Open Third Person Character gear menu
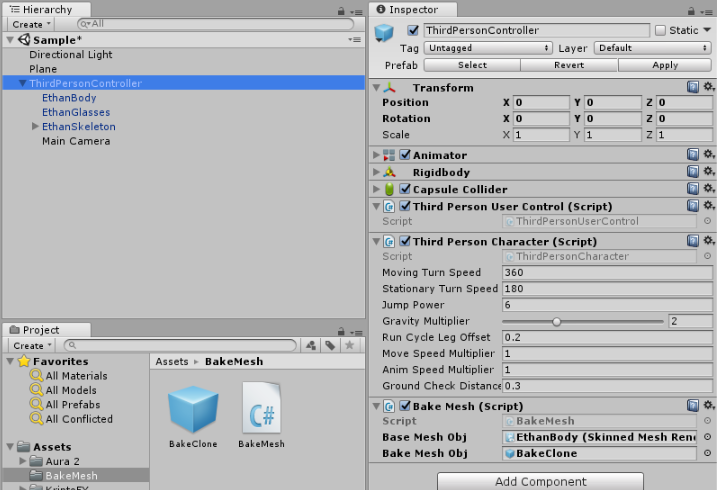This screenshot has height=490, width=717. [x=708, y=240]
